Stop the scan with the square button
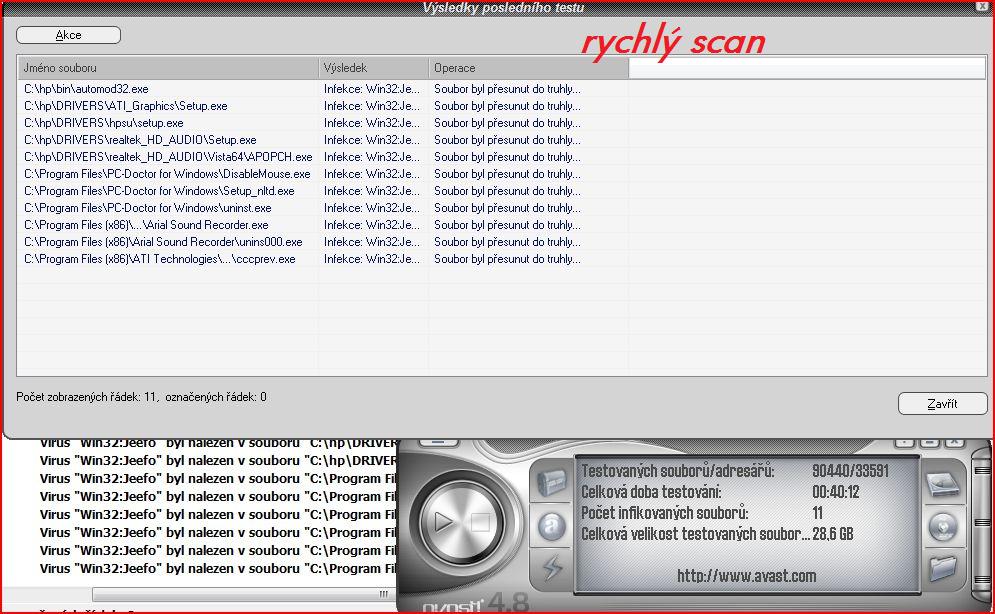This screenshot has width=995, height=614. point(480,521)
